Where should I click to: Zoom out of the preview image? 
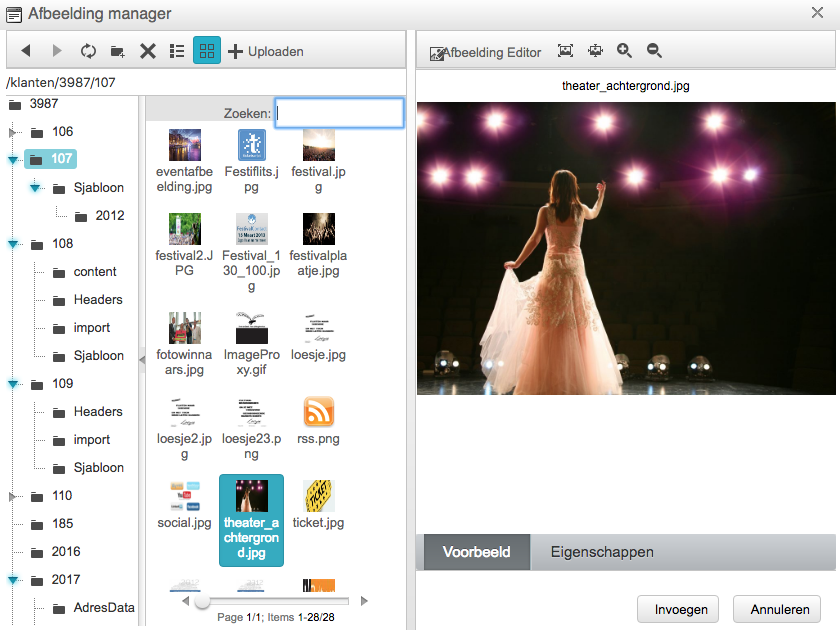654,51
